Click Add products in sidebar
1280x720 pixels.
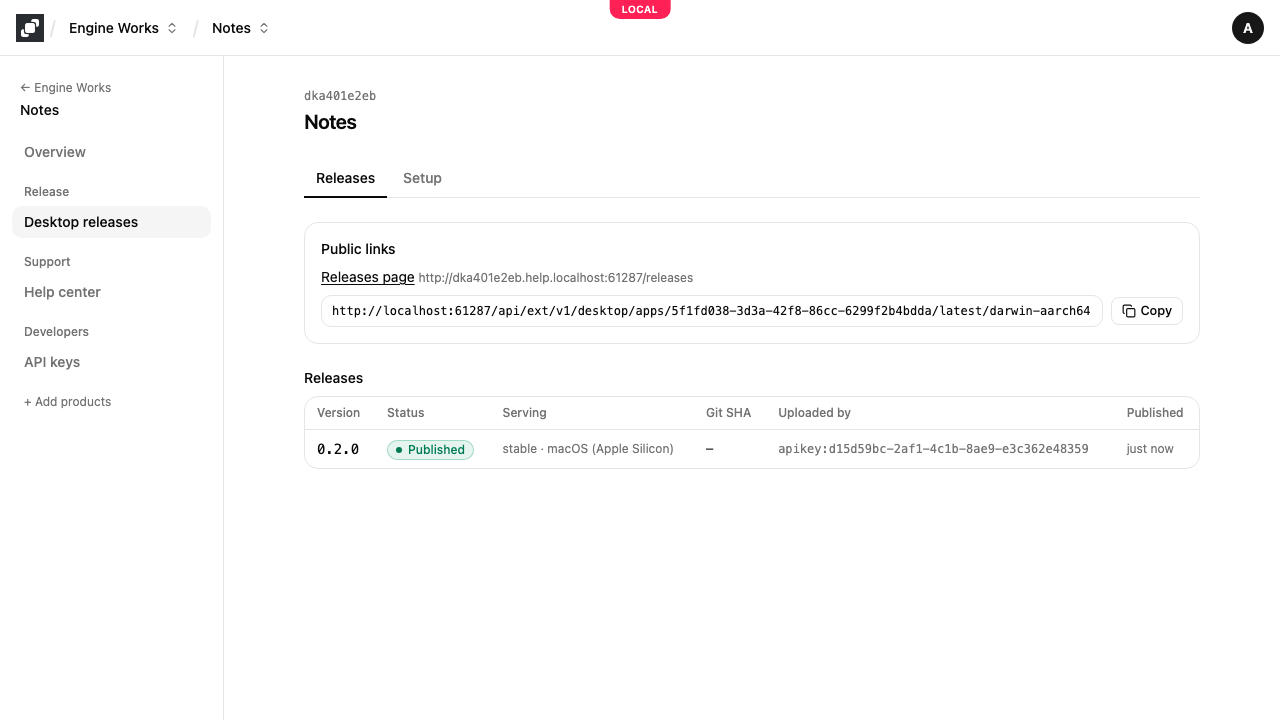(x=68, y=402)
